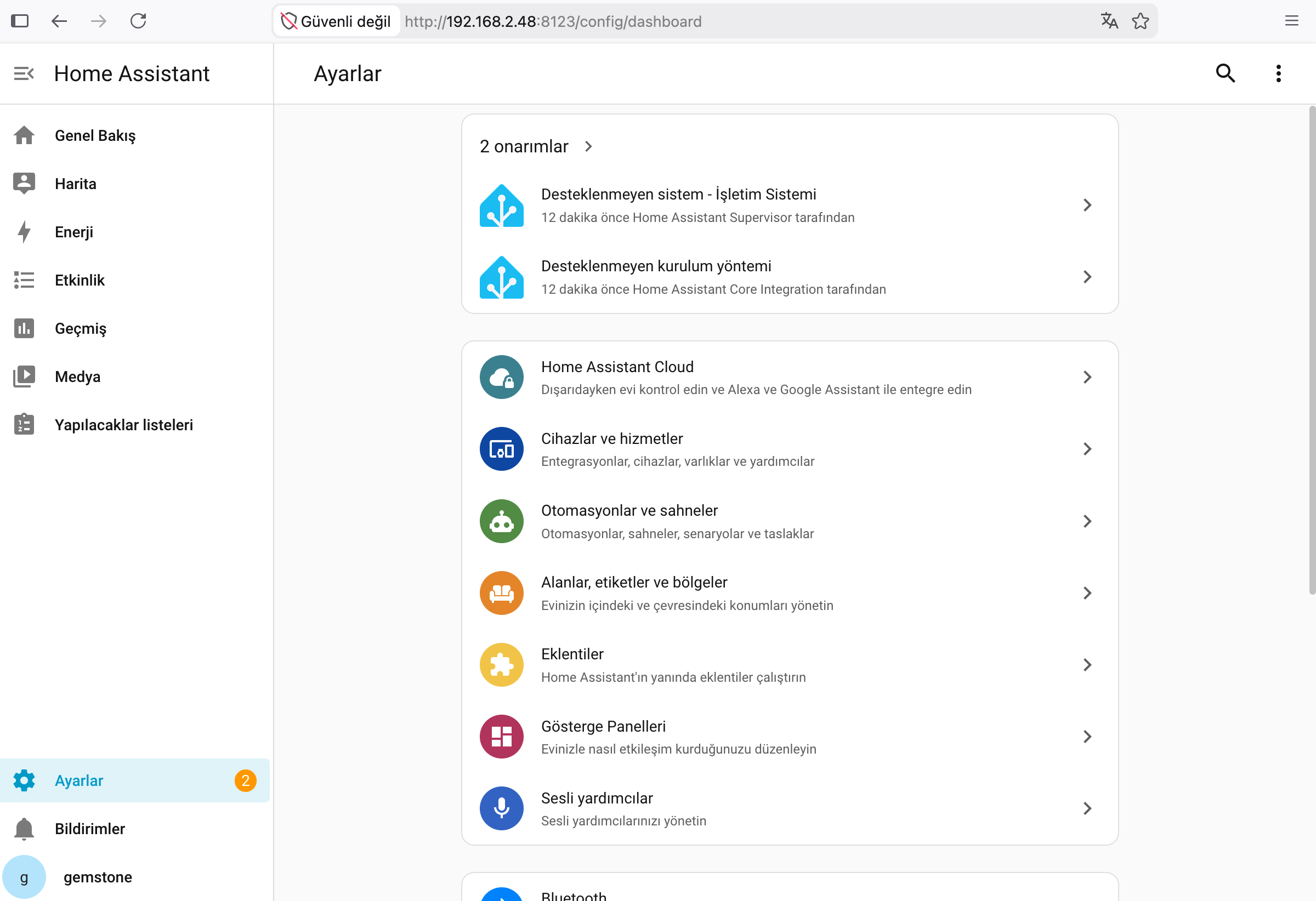Image resolution: width=1316 pixels, height=901 pixels.
Task: Collapse the Home Assistant sidebar menu icon
Action: [x=24, y=73]
